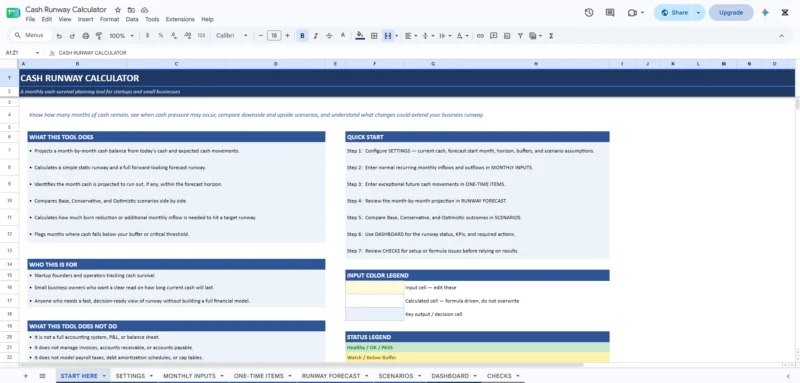Image resolution: width=800 pixels, height=383 pixels.
Task: Click the Share button
Action: 673,13
